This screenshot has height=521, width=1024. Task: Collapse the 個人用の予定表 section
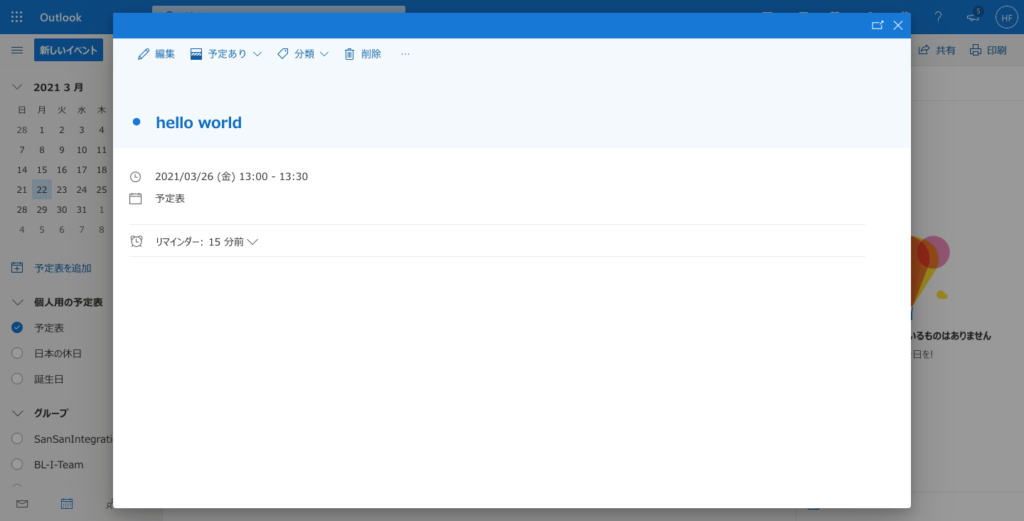tap(17, 302)
